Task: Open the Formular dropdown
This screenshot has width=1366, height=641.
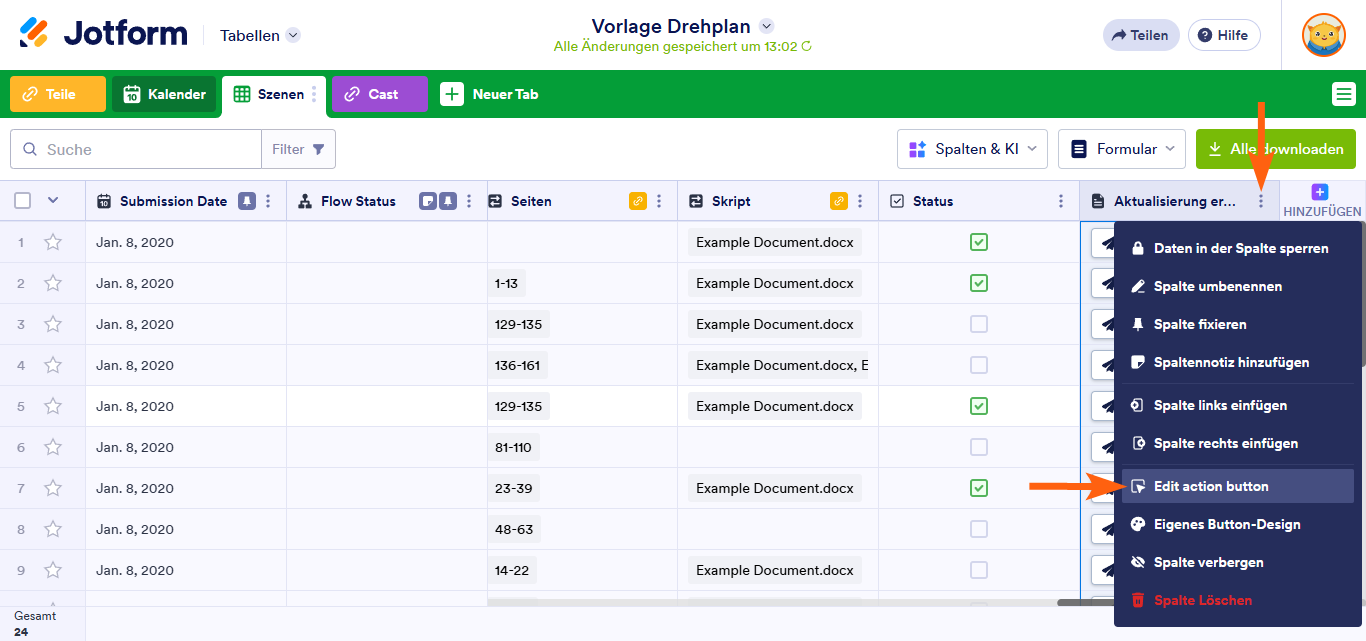Action: [1121, 148]
